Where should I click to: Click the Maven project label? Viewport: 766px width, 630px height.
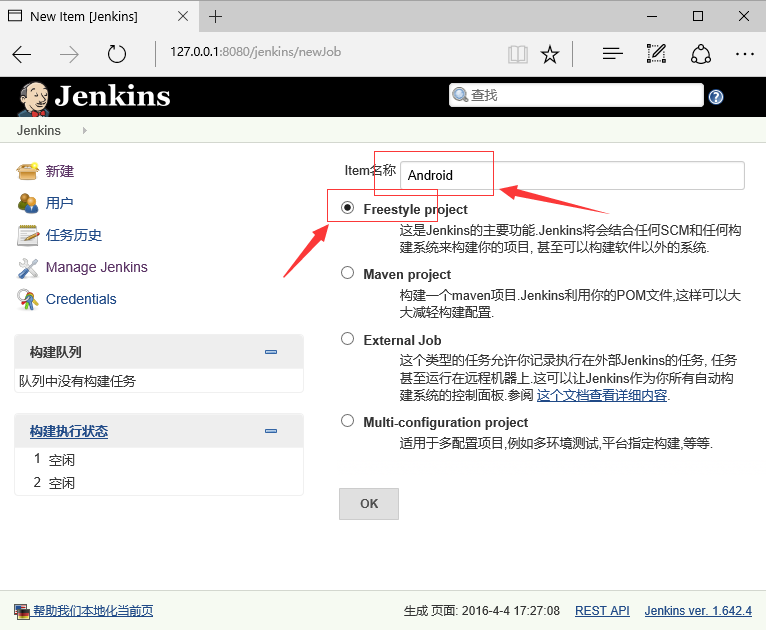[x=407, y=274]
